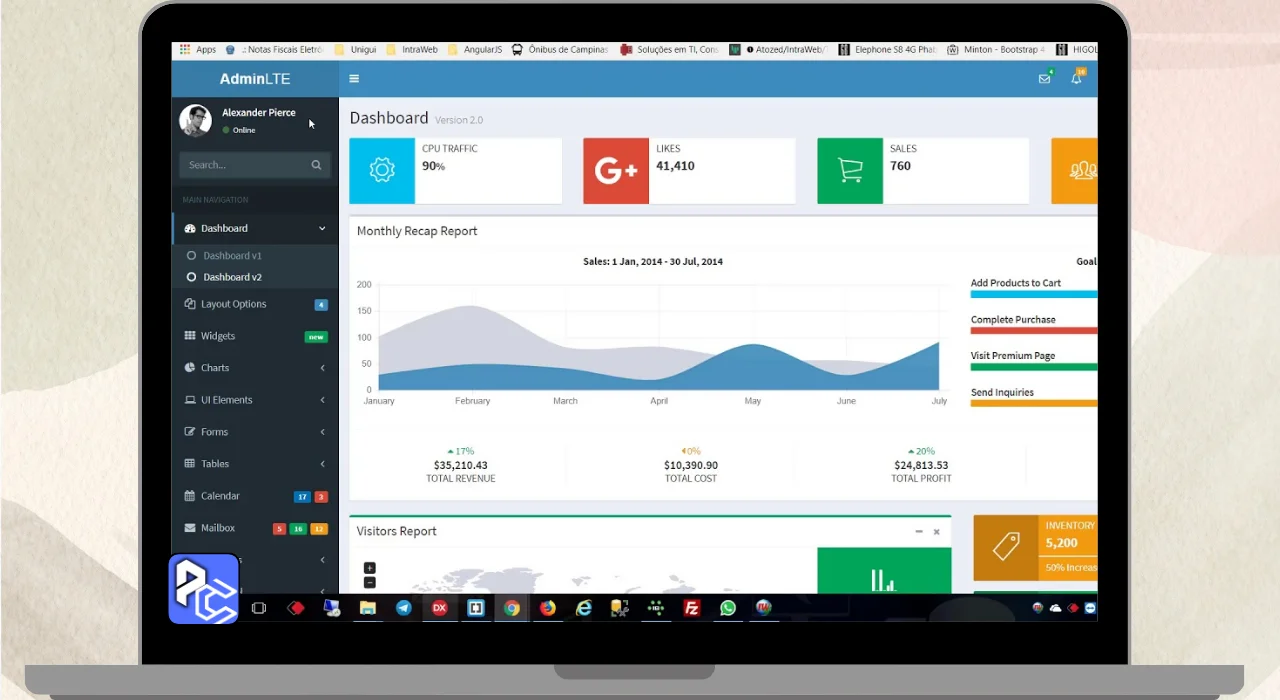The width and height of the screenshot is (1280, 700).
Task: Expand the Forms menu arrow
Action: pos(323,432)
